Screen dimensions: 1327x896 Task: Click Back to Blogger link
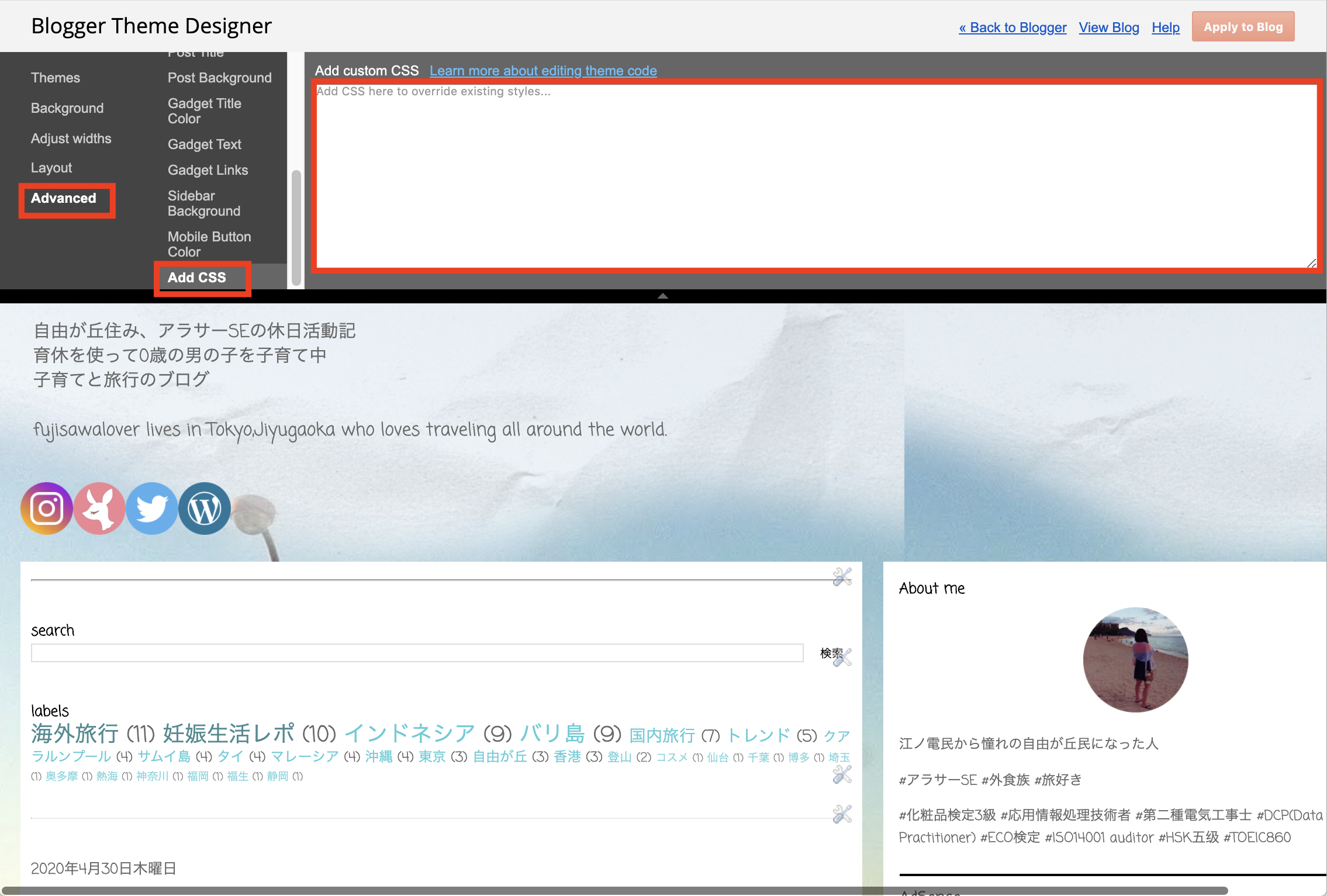(x=1012, y=27)
